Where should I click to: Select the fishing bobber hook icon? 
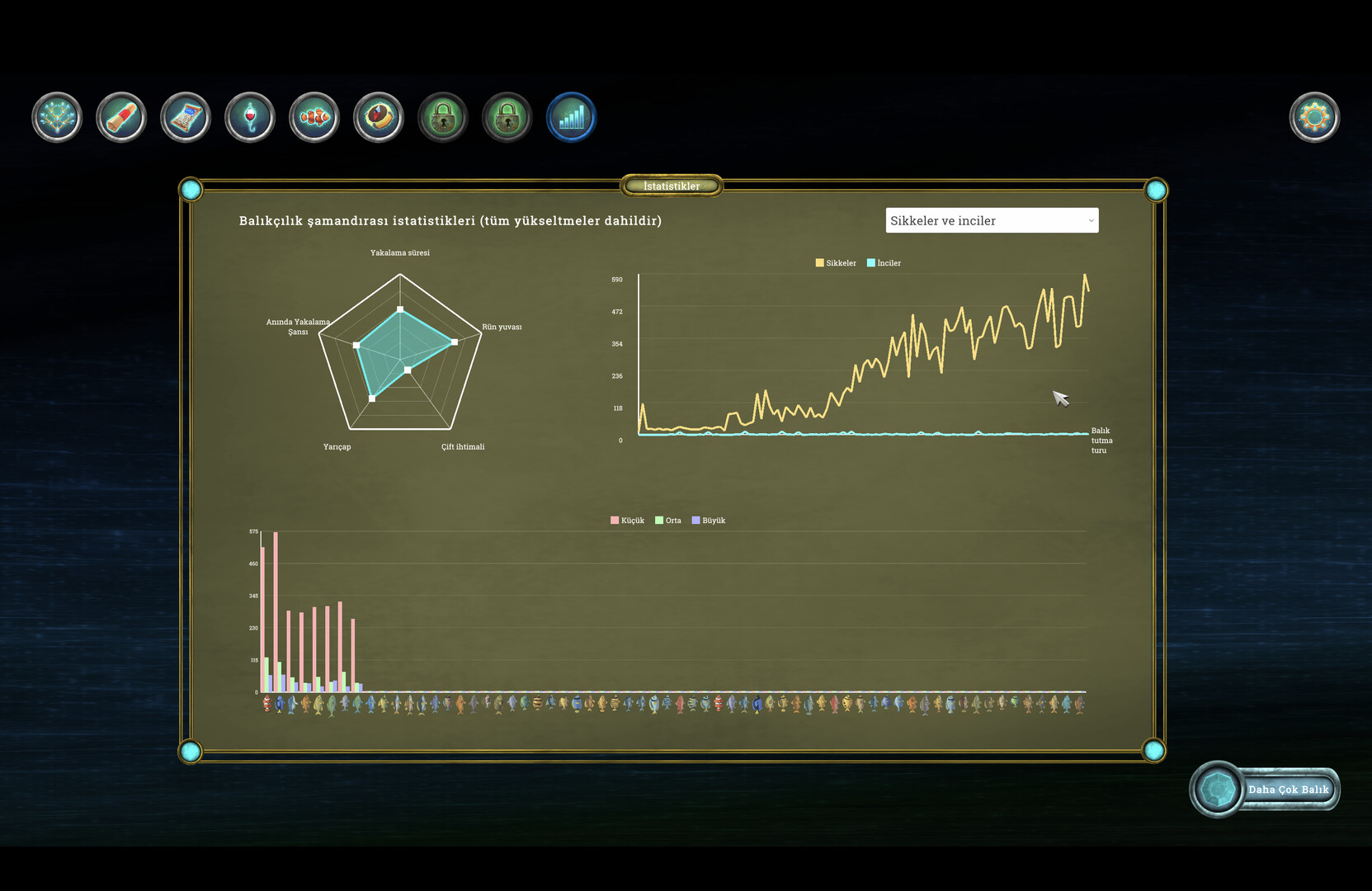pyautogui.click(x=250, y=117)
